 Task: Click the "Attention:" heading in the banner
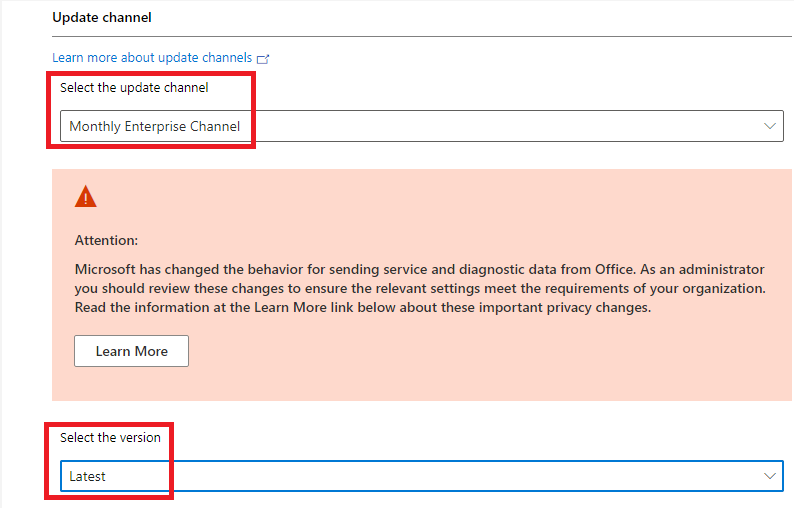106,240
